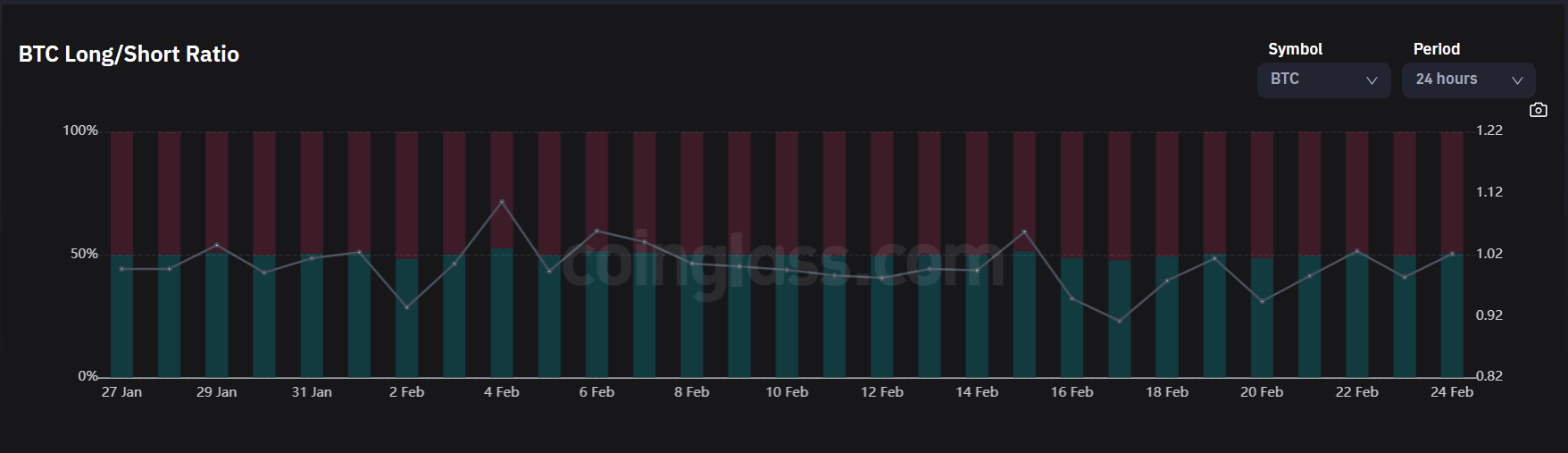Select the 2 Feb ratio dip point
Image resolution: width=1568 pixels, height=453 pixels.
(x=406, y=307)
